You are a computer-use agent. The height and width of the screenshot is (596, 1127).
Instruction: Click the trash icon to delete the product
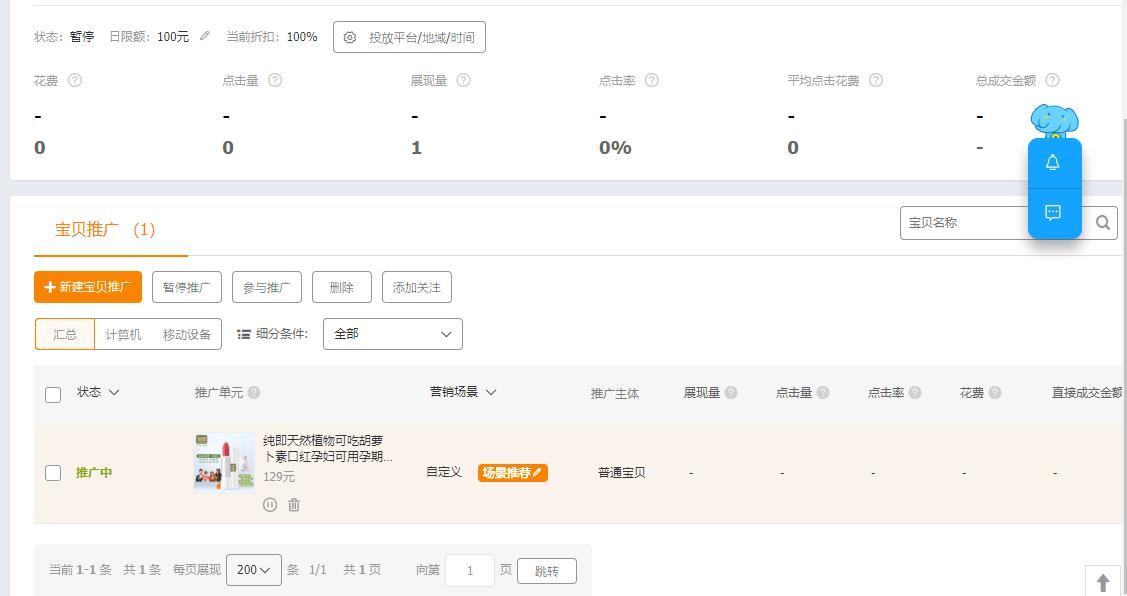pos(293,505)
